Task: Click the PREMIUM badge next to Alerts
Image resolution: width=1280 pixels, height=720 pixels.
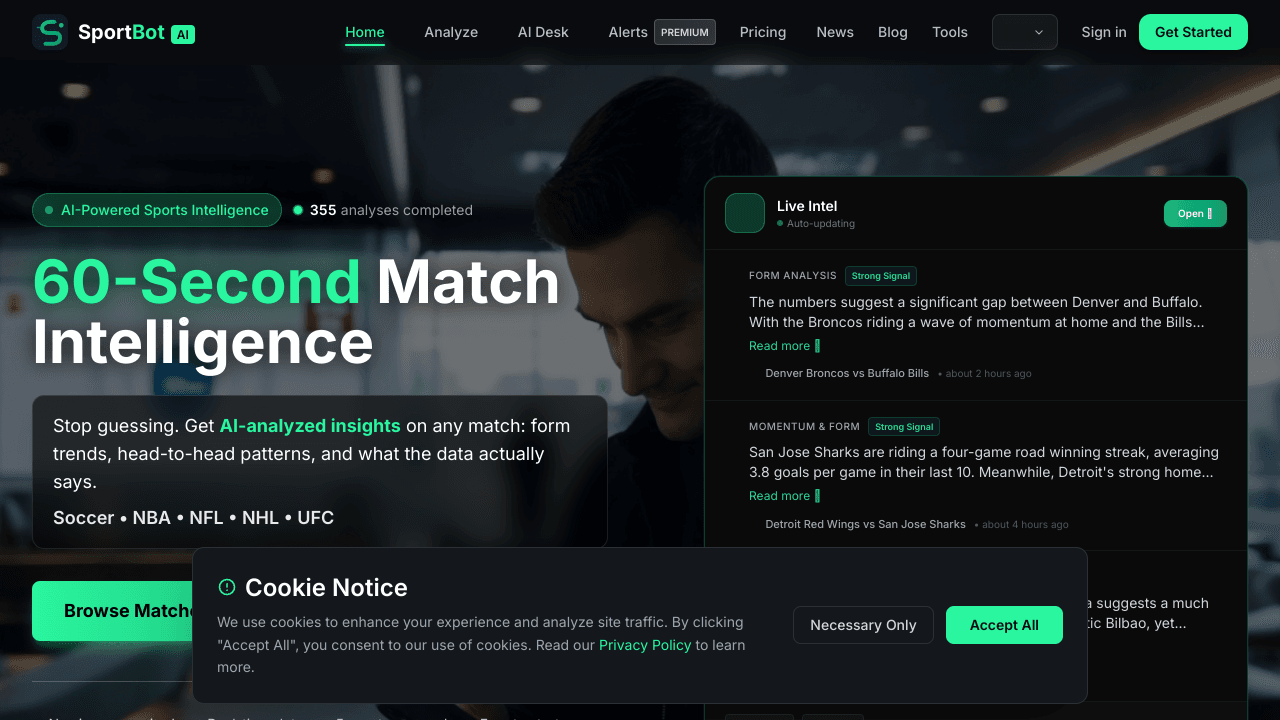Action: (x=685, y=32)
